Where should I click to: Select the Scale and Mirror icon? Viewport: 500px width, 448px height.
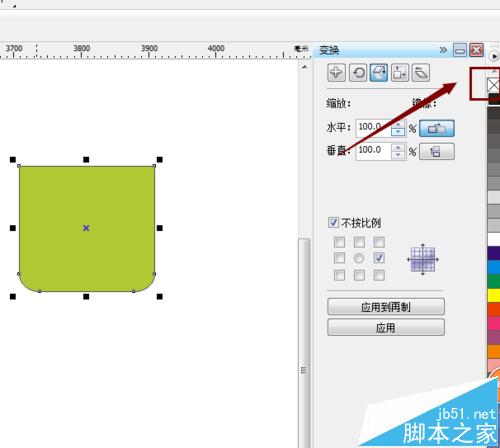click(379, 72)
